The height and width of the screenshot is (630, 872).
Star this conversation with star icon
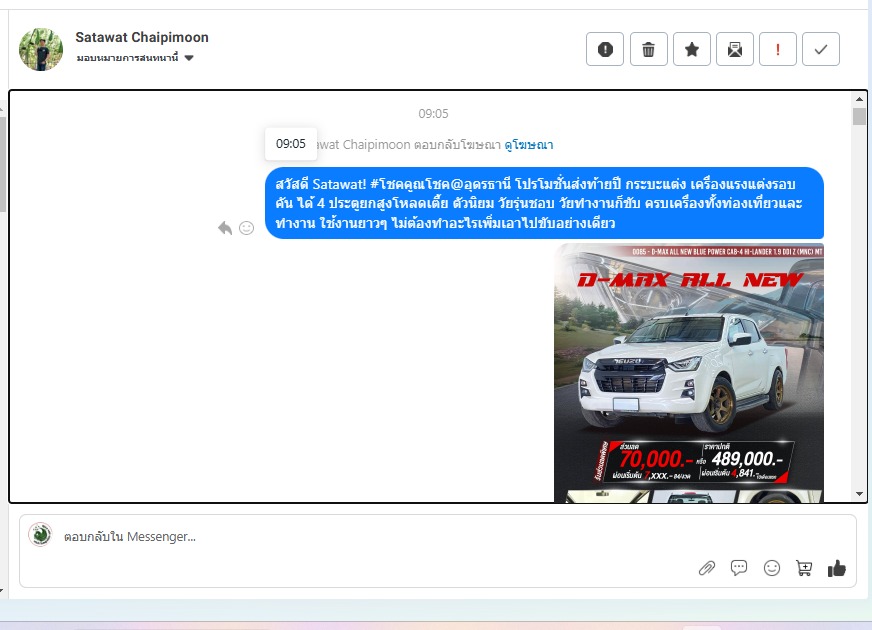click(x=691, y=49)
